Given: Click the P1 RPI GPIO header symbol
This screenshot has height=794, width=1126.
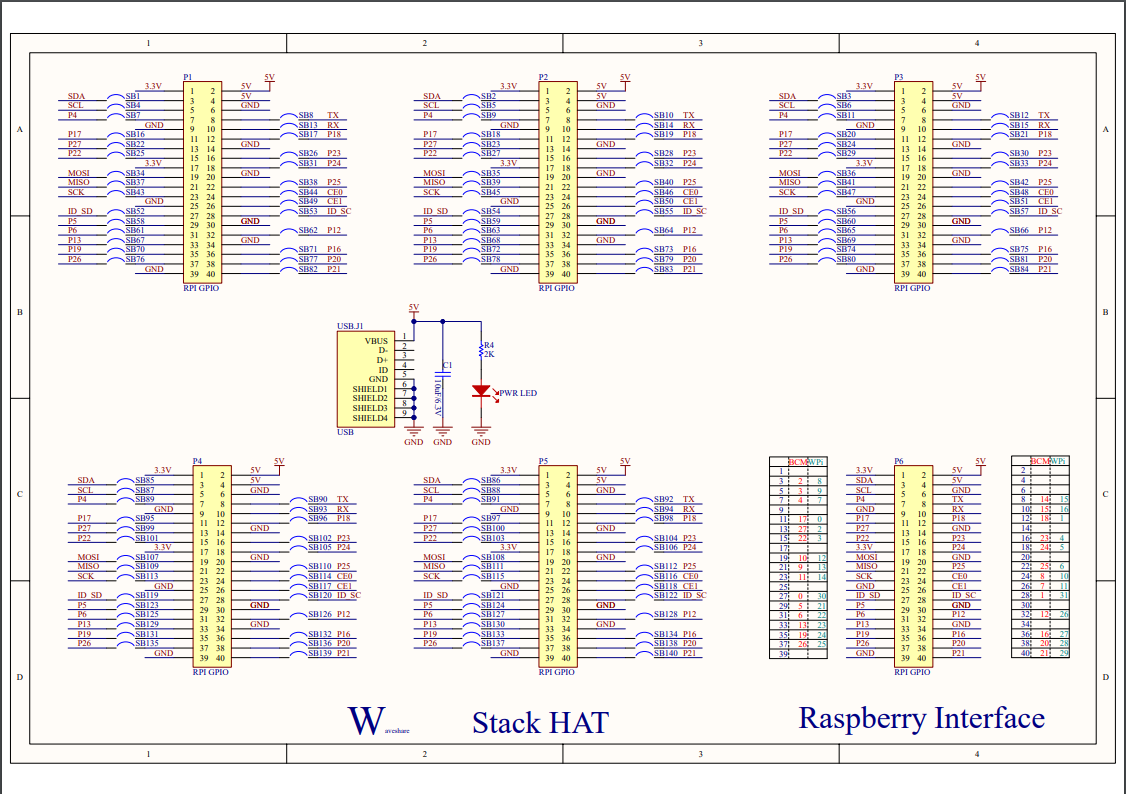Looking at the screenshot, I should tap(200, 180).
